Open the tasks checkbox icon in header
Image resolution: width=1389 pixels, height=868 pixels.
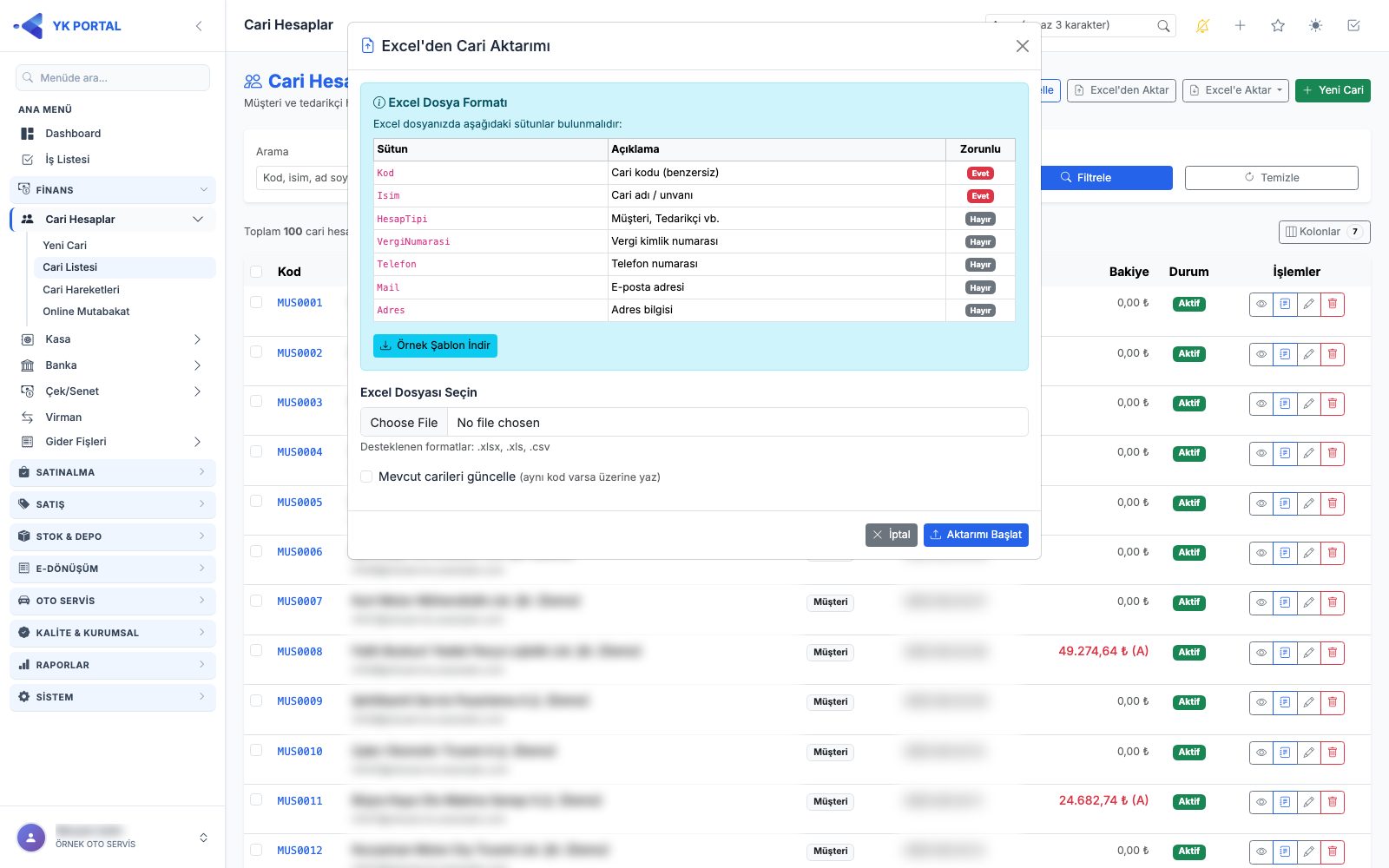(1353, 26)
